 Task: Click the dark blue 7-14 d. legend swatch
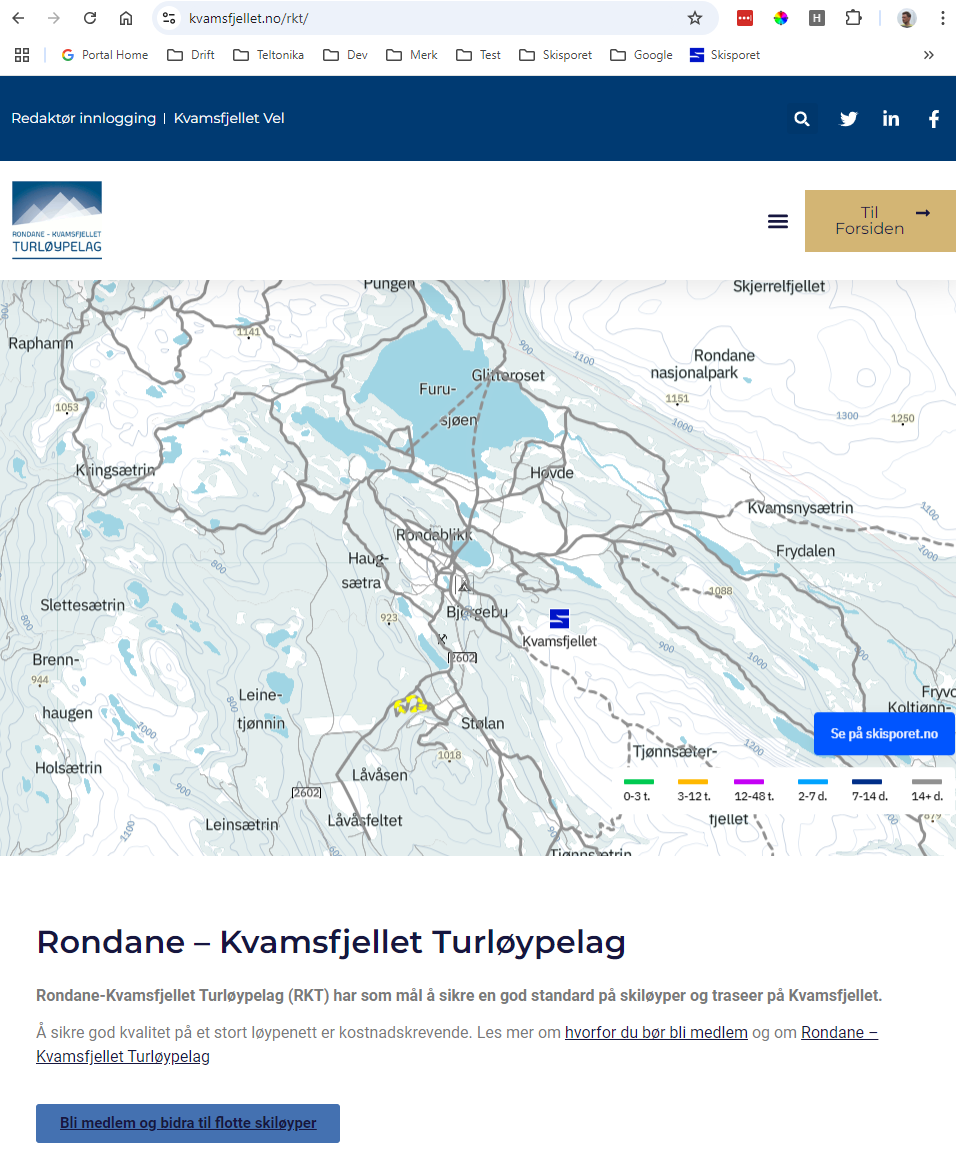[x=867, y=782]
